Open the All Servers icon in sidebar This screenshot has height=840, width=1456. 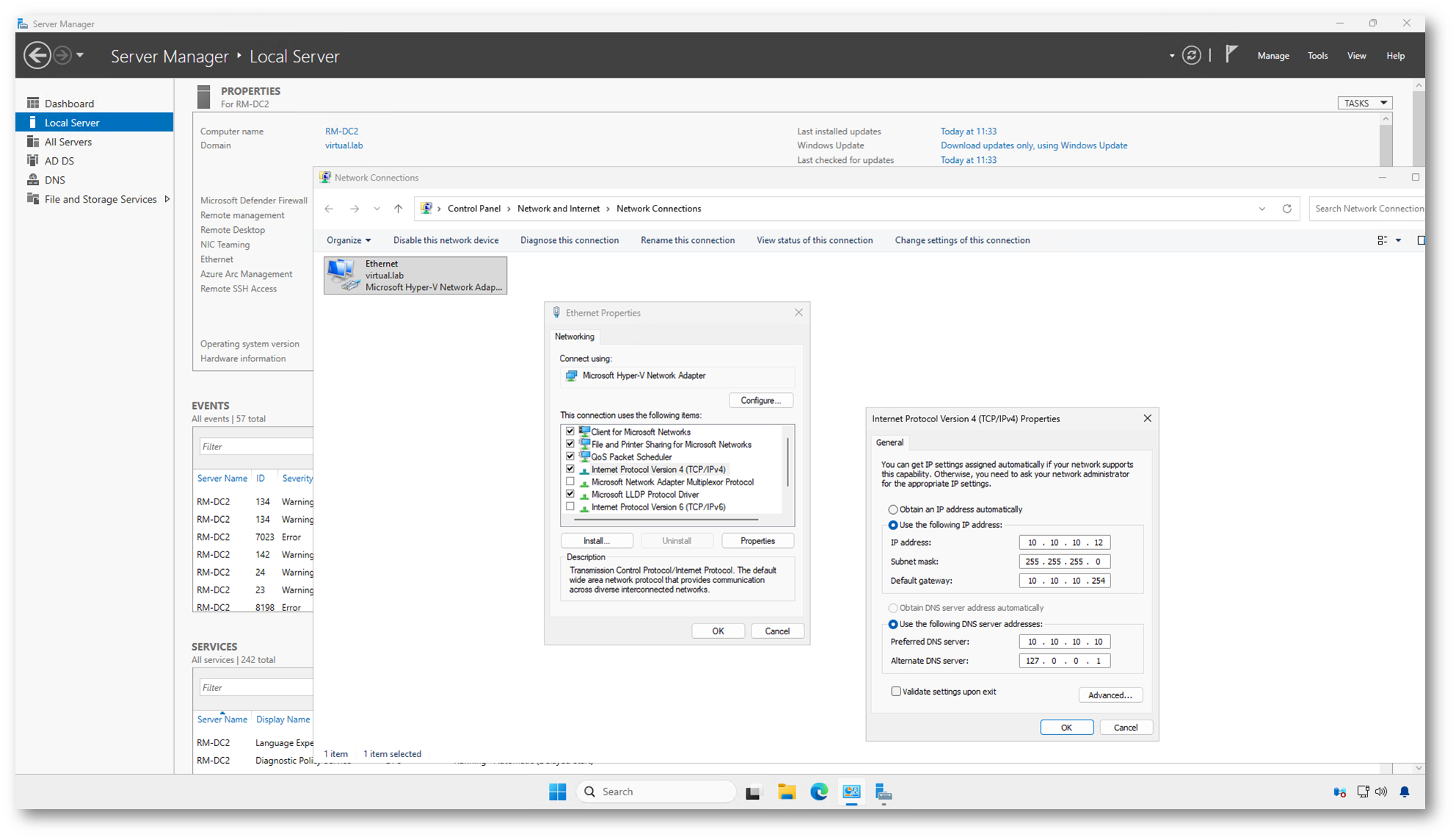[x=33, y=141]
